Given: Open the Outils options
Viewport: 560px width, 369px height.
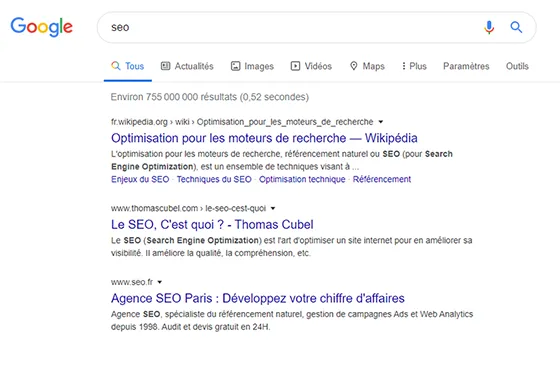Looking at the screenshot, I should point(517,66).
